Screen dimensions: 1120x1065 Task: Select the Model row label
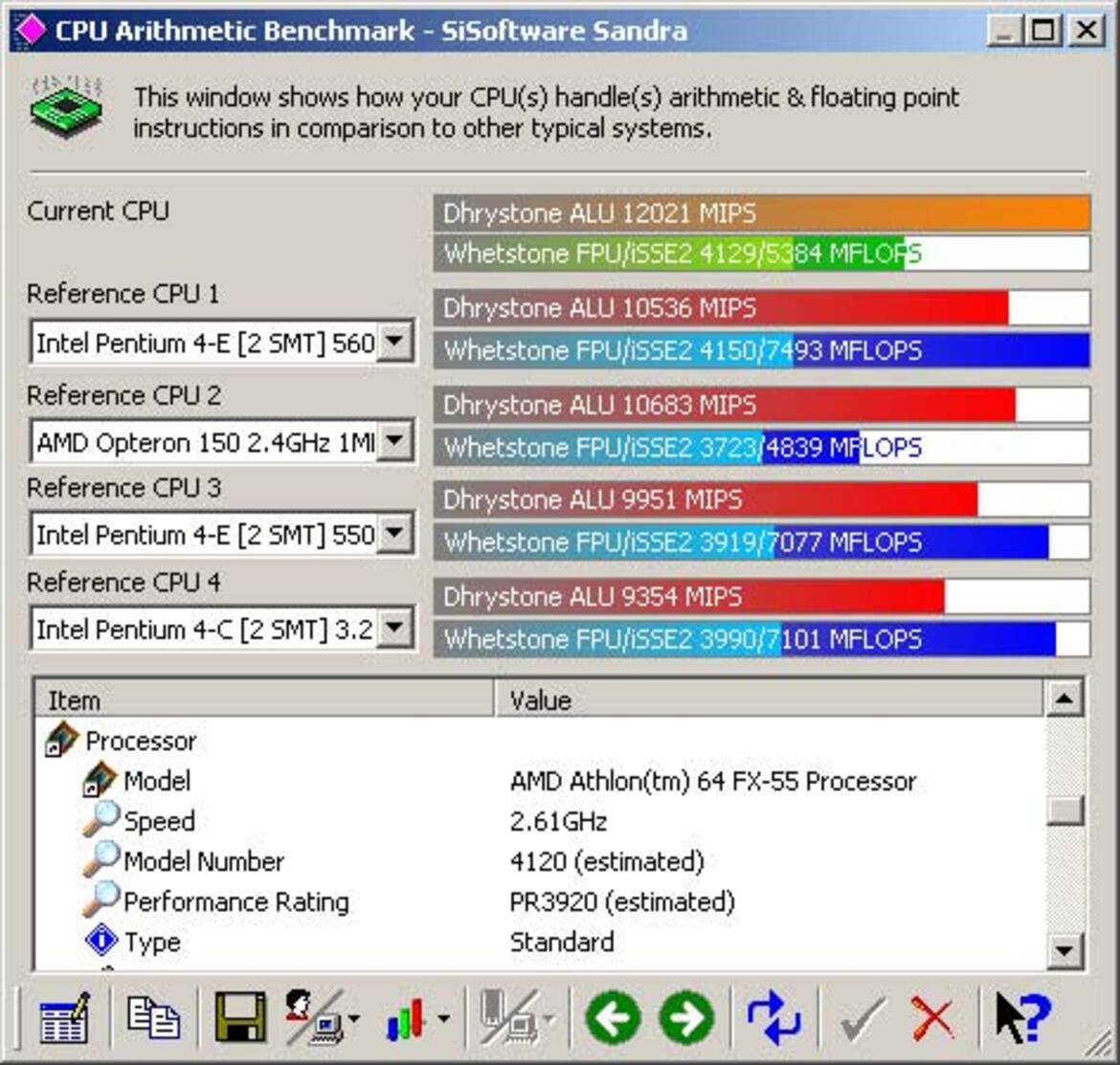pyautogui.click(x=157, y=781)
